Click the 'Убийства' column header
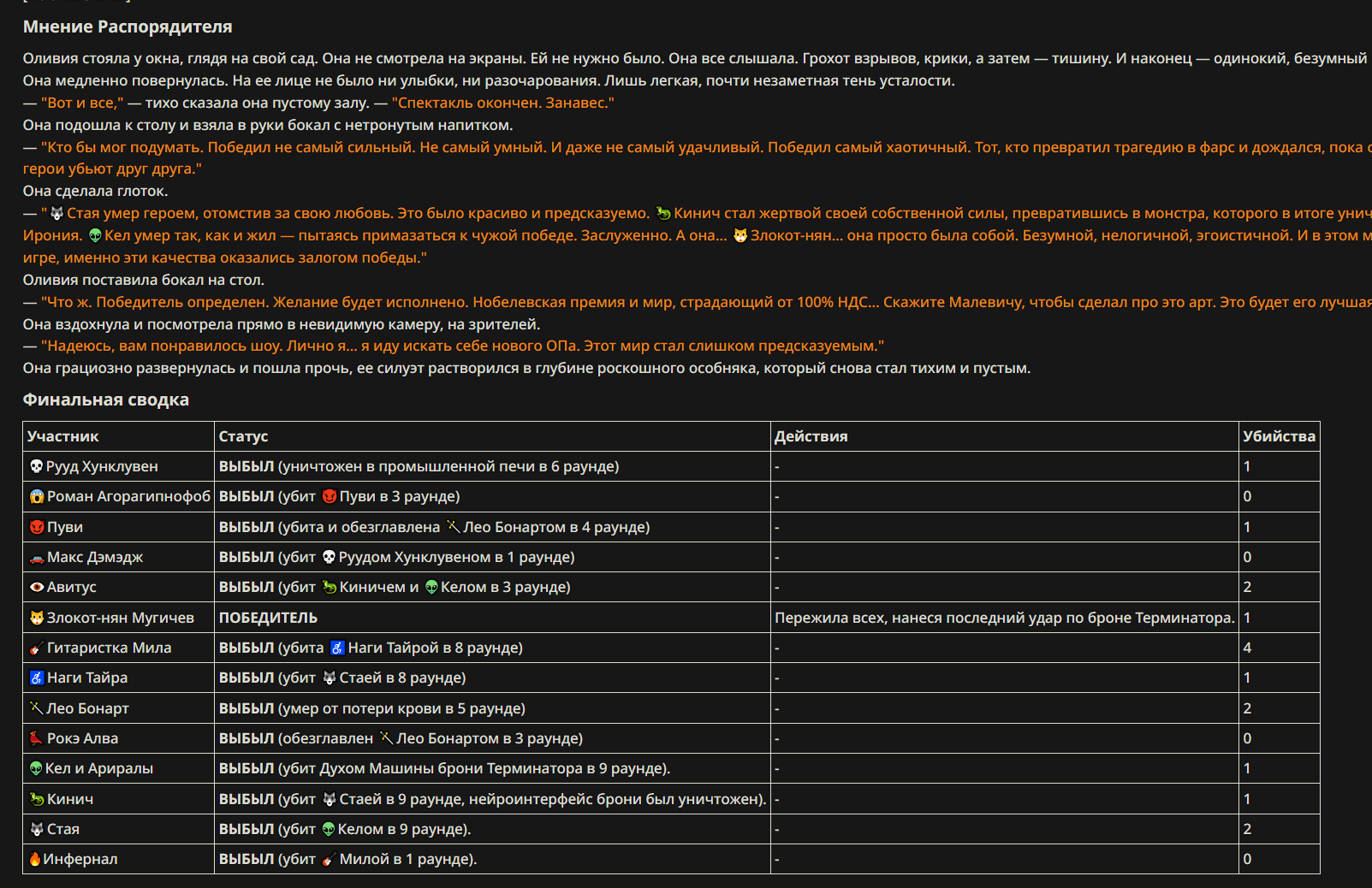Screen dimensions: 1372x888 pos(1280,436)
